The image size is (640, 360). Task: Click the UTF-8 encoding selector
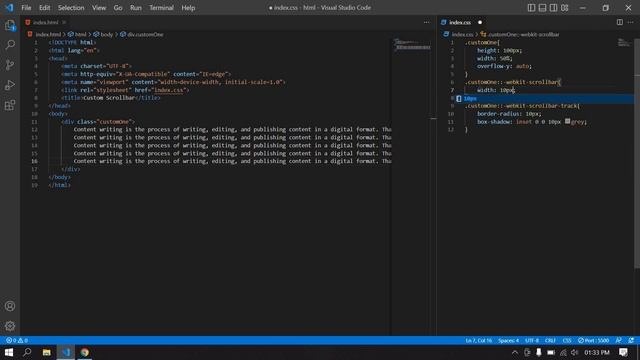tap(532, 340)
